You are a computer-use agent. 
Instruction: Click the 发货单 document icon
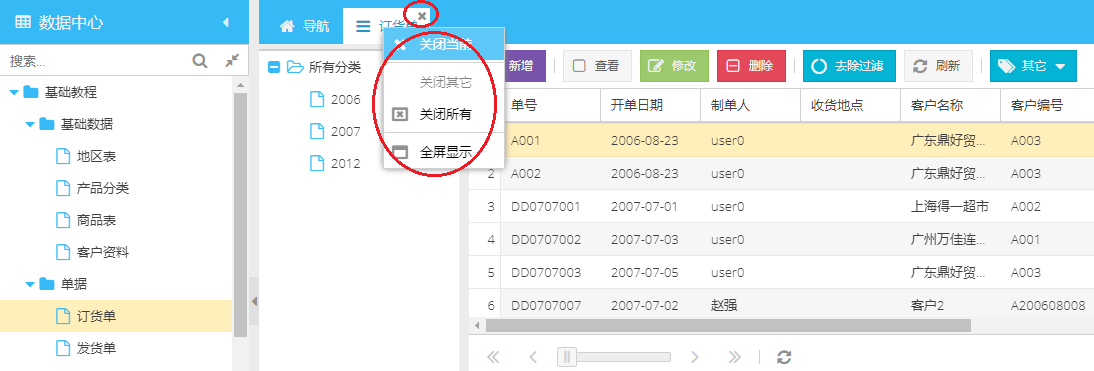[63, 347]
